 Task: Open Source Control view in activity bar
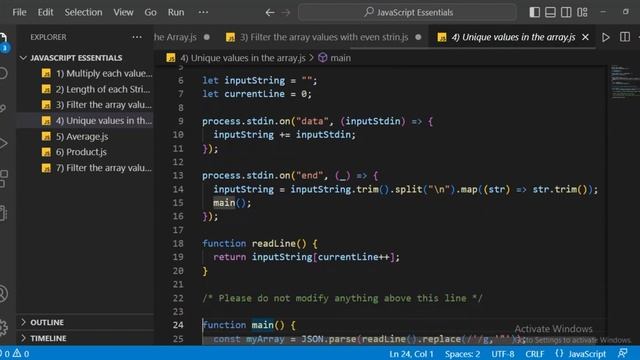click(x=3, y=108)
